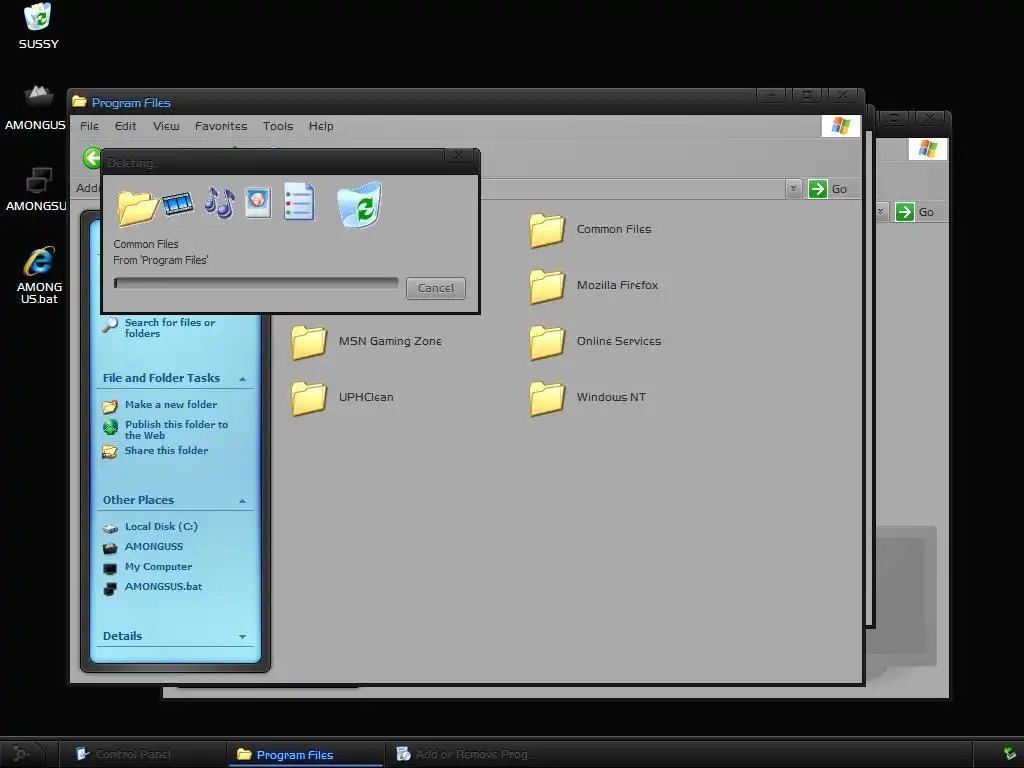Click the Share this folder icon
Viewport: 1024px width, 768px height.
point(110,452)
